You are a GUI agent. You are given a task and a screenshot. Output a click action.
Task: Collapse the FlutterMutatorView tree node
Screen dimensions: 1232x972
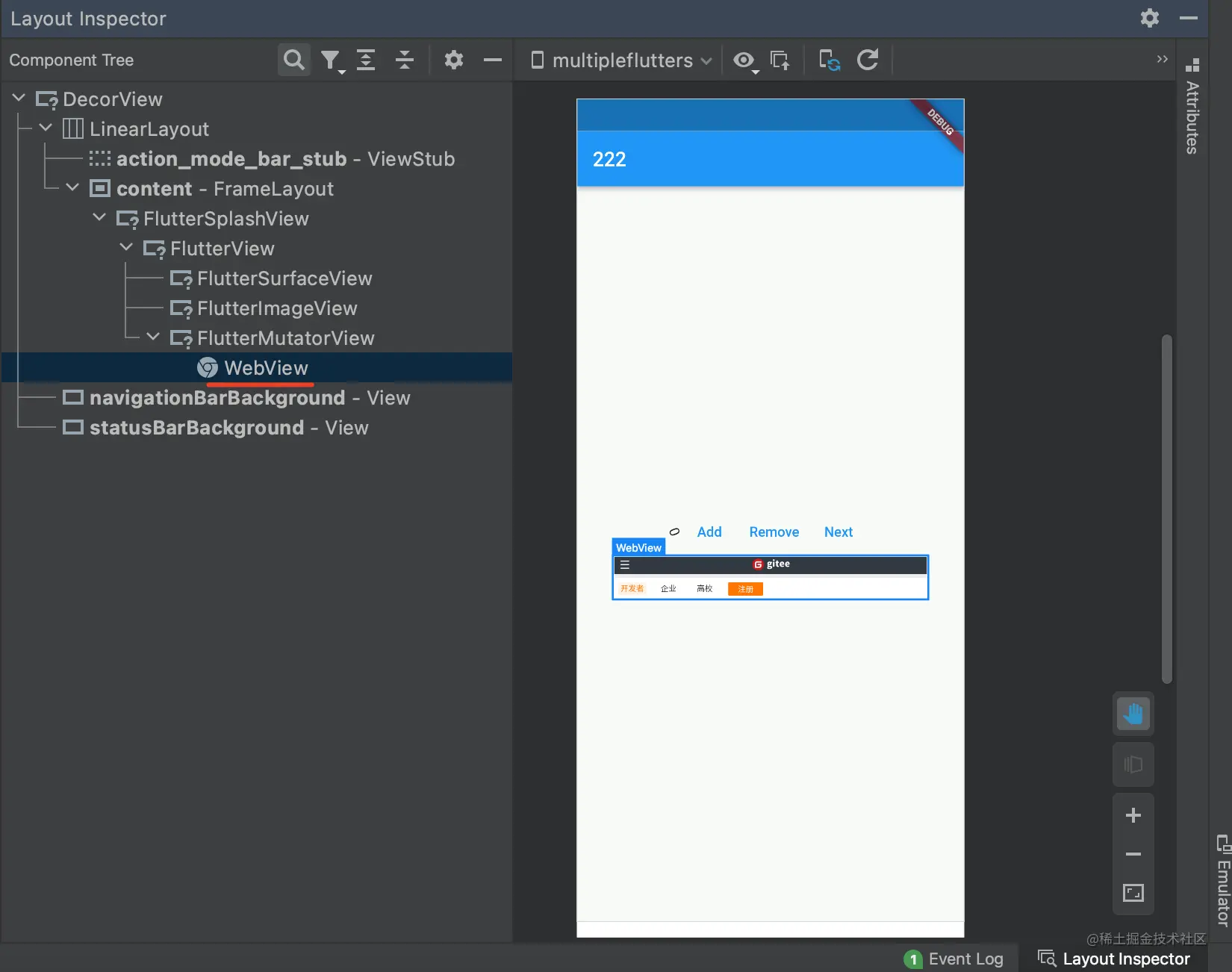point(153,337)
